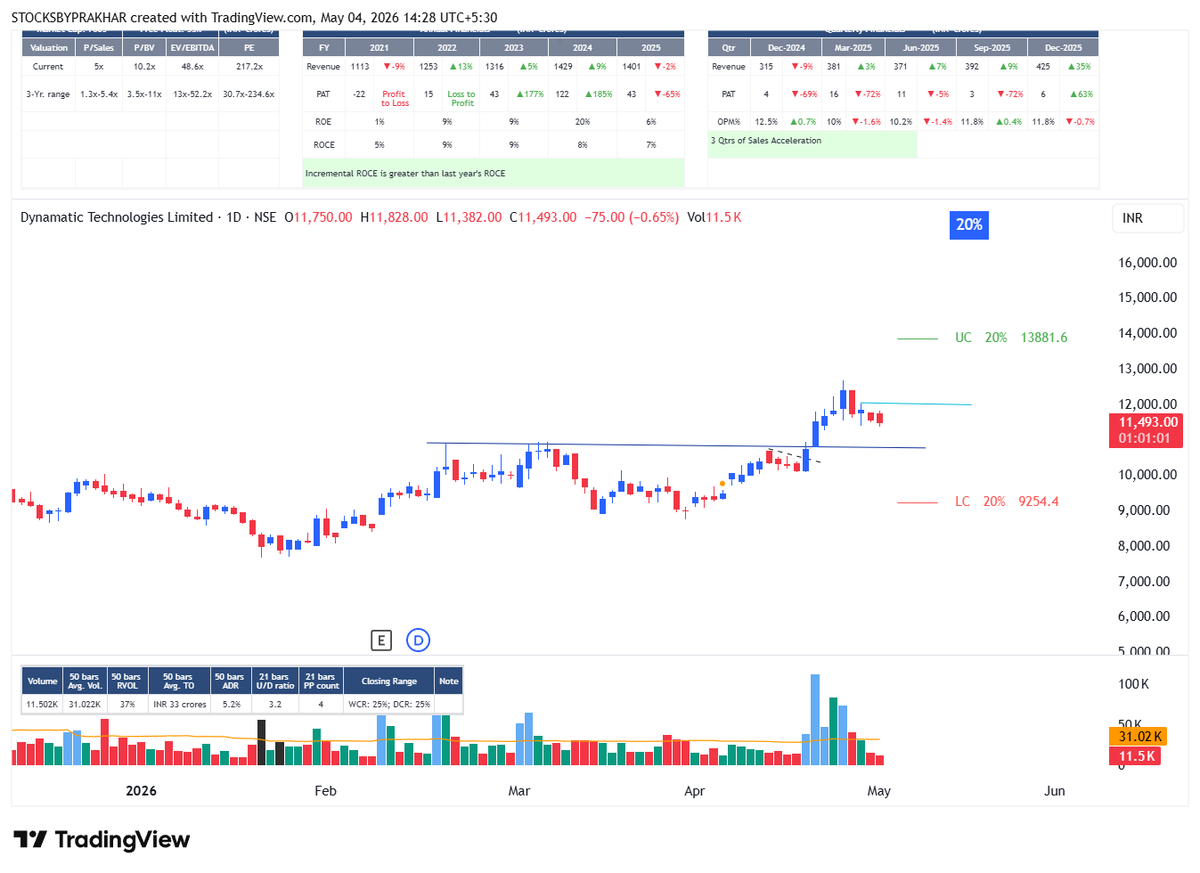Open the earnings 'E' marker on the chart
This screenshot has width=1200, height=873.
[380, 639]
